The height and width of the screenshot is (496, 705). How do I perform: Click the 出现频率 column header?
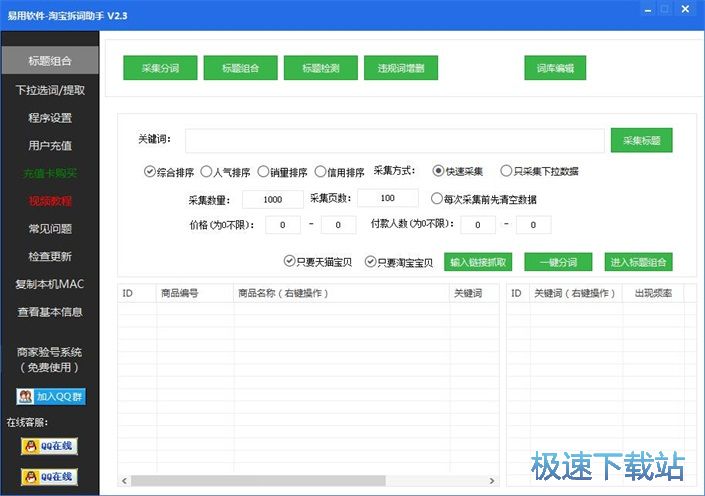(x=653, y=293)
